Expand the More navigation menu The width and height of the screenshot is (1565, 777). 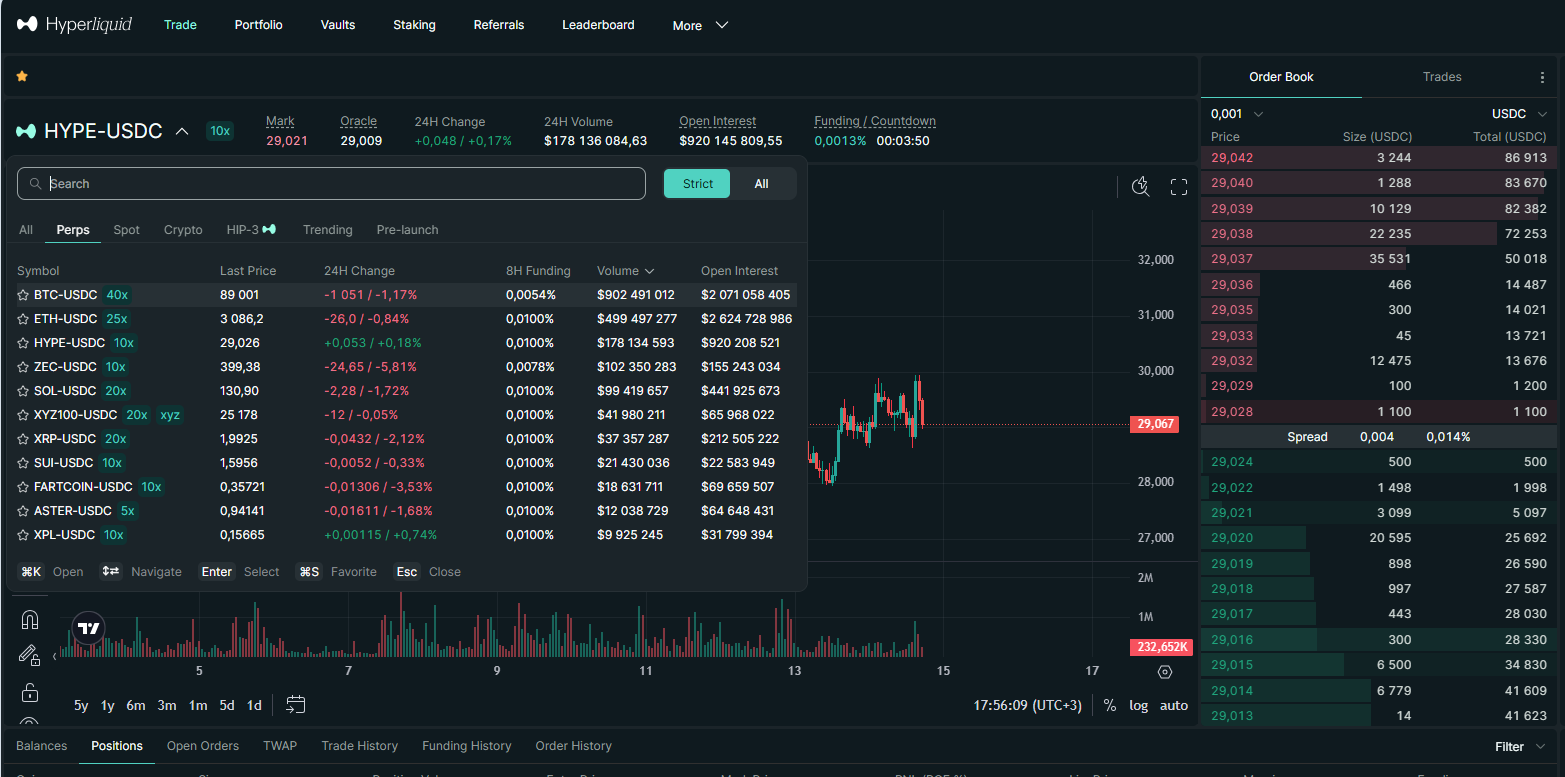(x=700, y=25)
